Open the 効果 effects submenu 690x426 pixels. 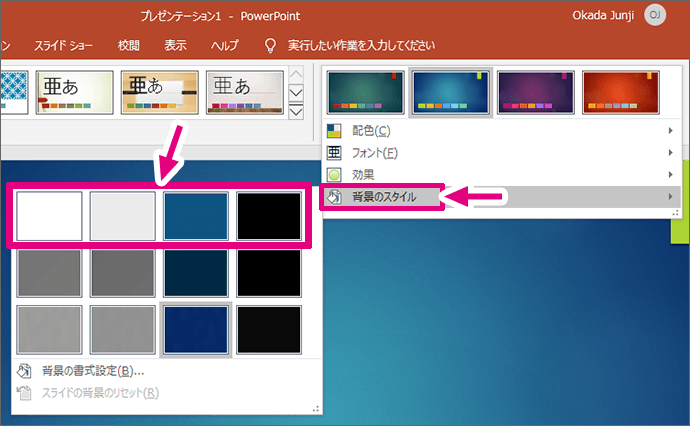[x=502, y=175]
